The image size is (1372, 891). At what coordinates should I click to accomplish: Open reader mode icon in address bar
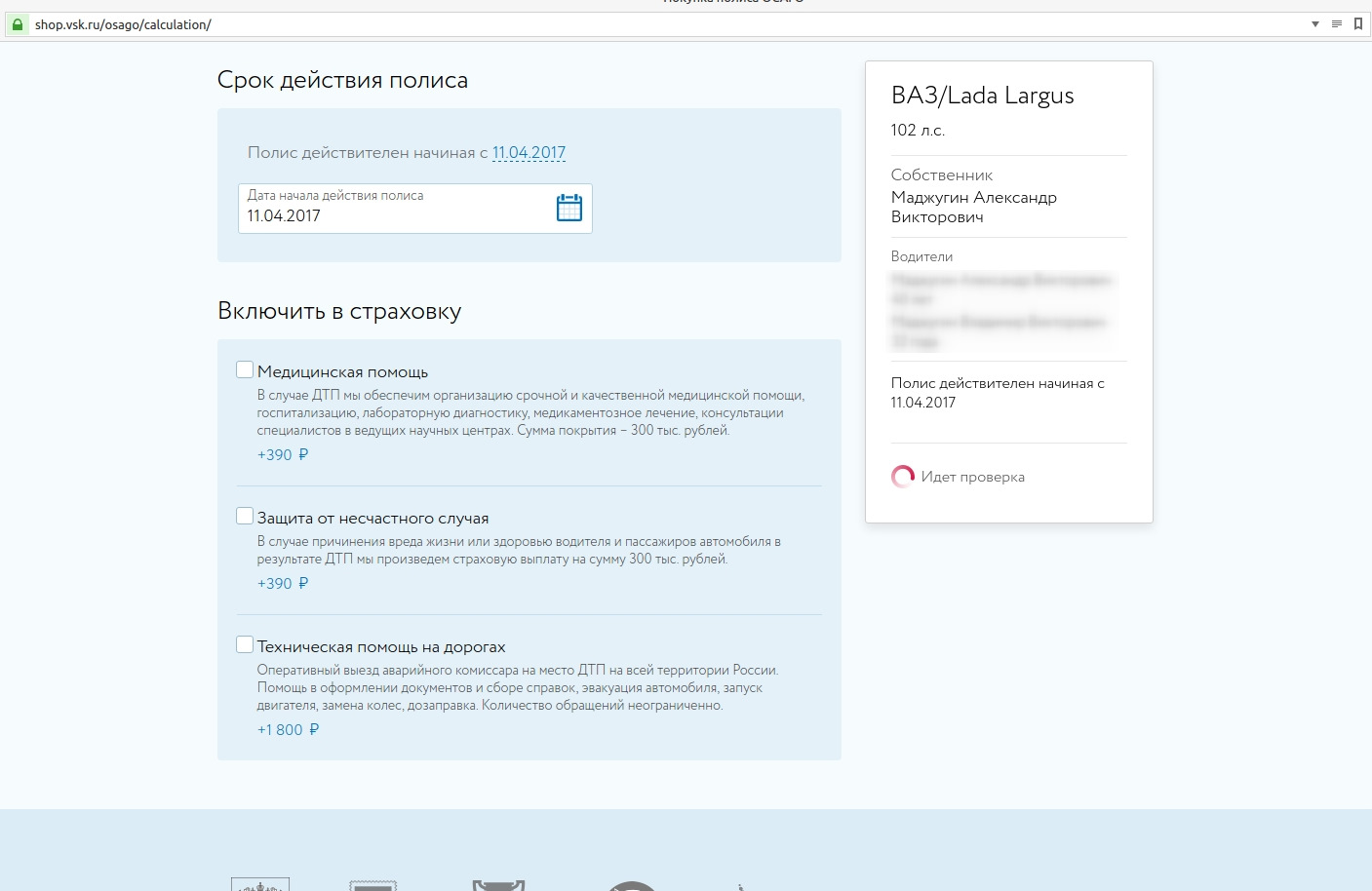point(1337,24)
